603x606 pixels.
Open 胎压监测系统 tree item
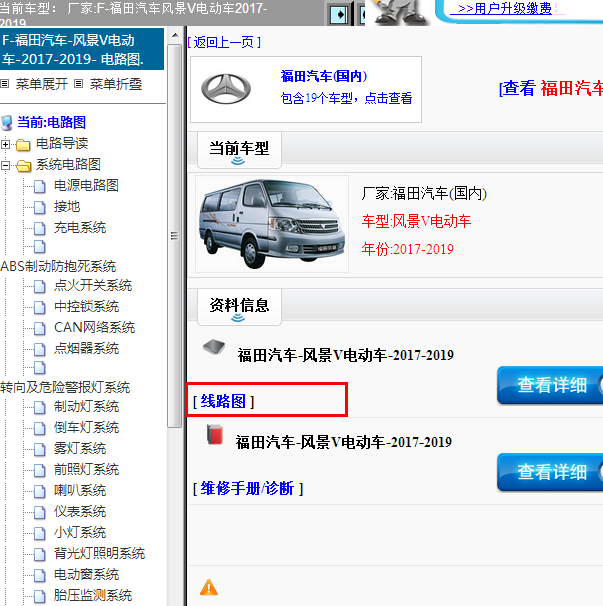point(93,595)
